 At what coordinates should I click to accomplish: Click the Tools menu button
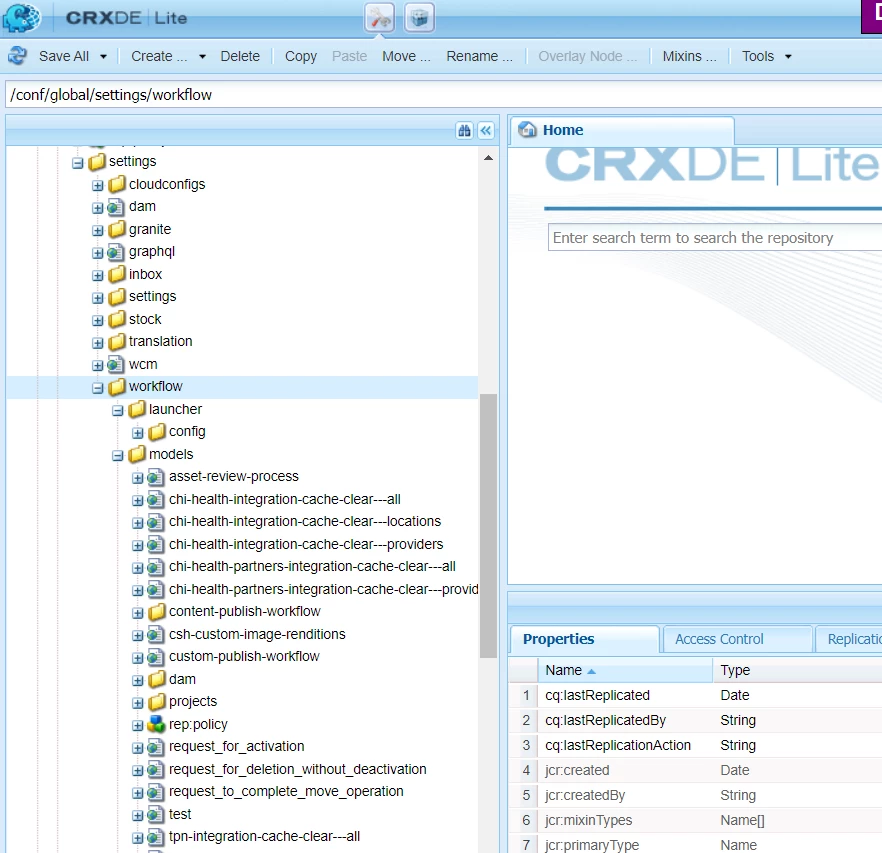point(758,56)
